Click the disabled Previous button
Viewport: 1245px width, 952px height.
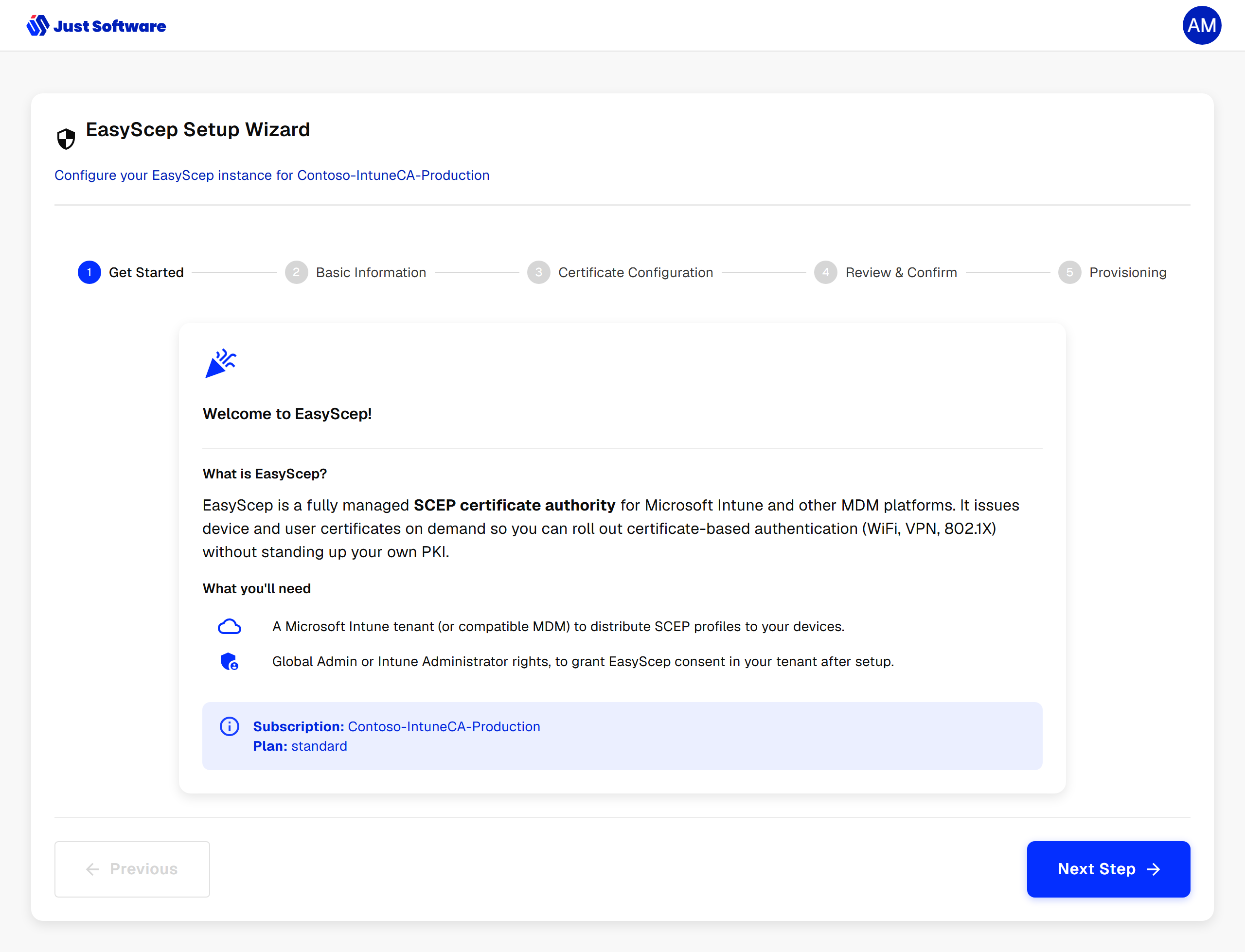click(x=132, y=869)
